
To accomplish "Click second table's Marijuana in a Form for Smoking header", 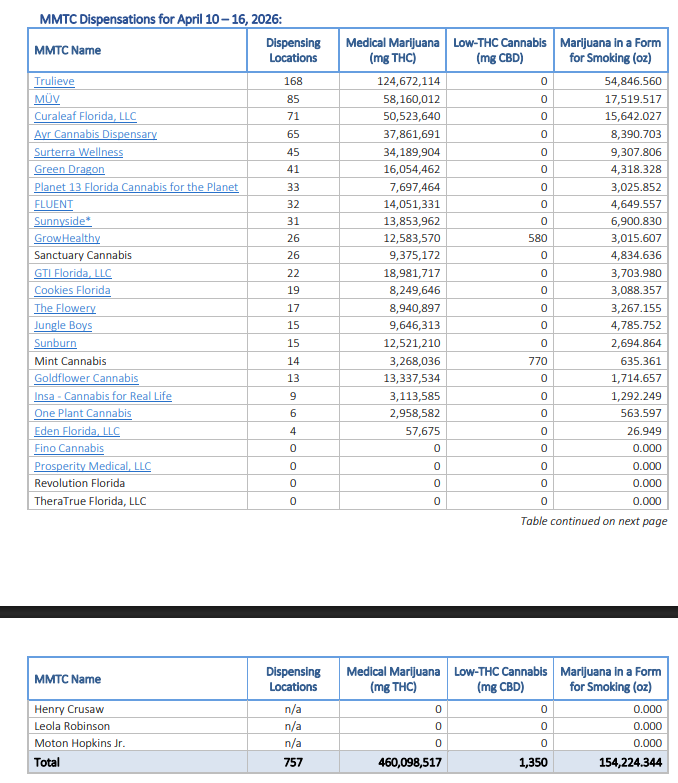I will (610, 679).
